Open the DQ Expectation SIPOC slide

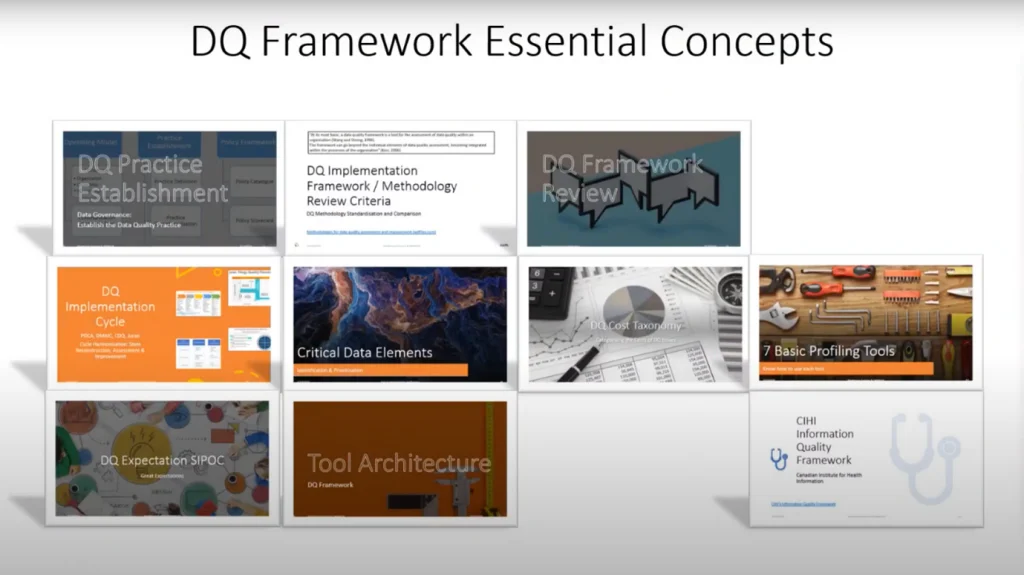click(x=162, y=458)
